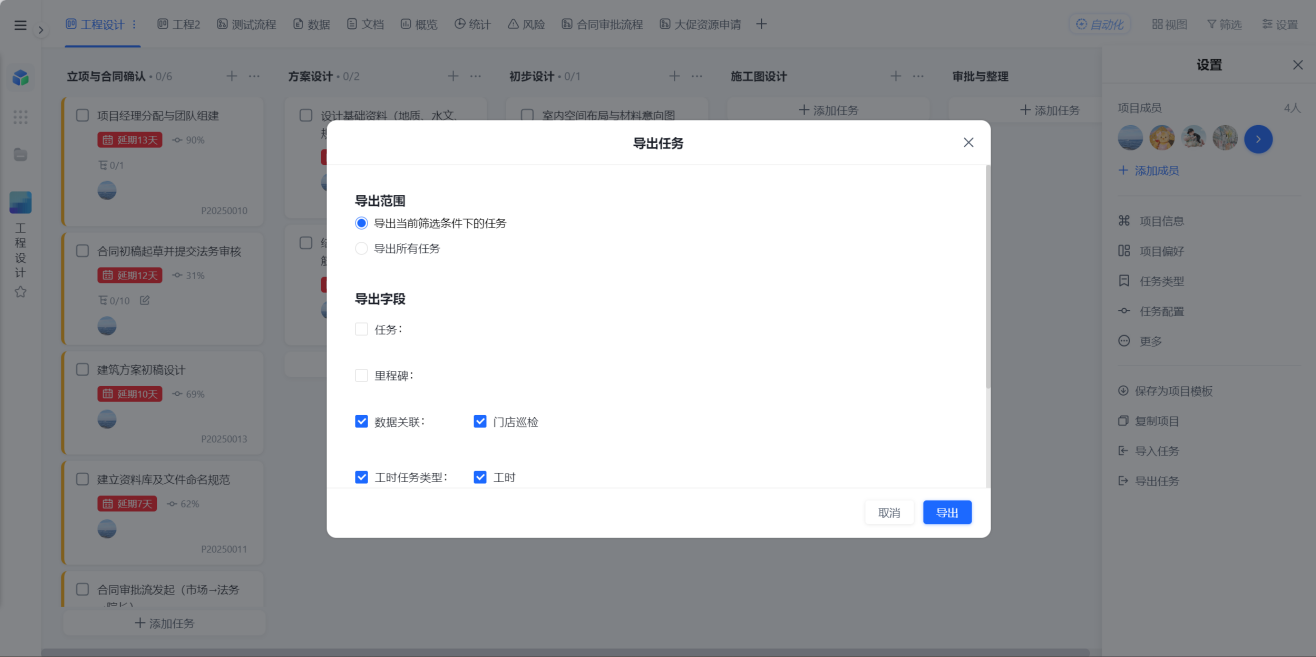Click 取消 in the export dialog

tap(889, 513)
